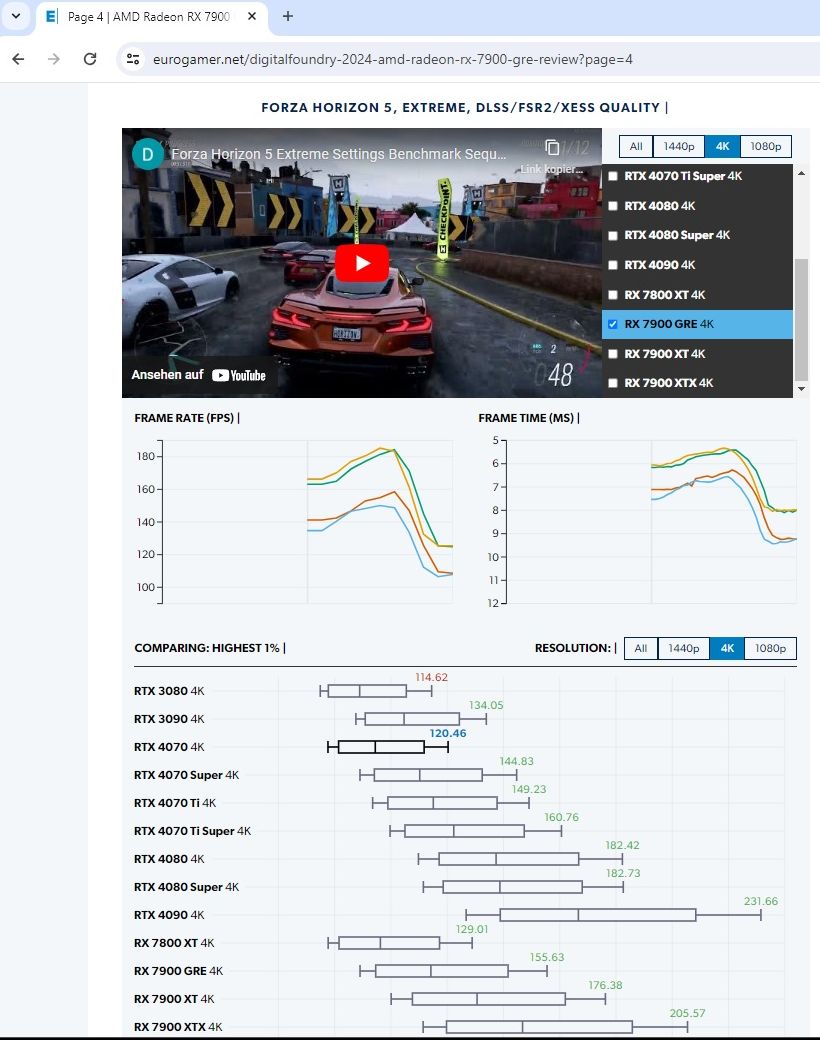Click the browser forward arrow
Image resolution: width=820 pixels, height=1040 pixels.
[54, 59]
